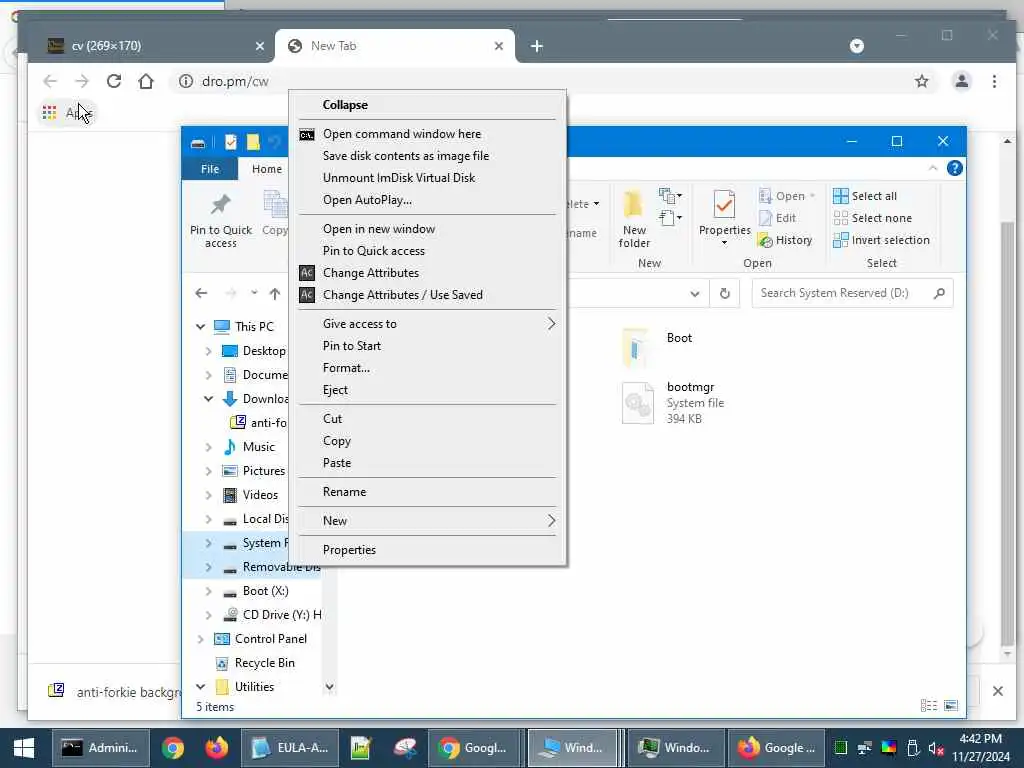The width and height of the screenshot is (1024, 768).
Task: Click Explorer Help question mark icon
Action: coord(954,168)
